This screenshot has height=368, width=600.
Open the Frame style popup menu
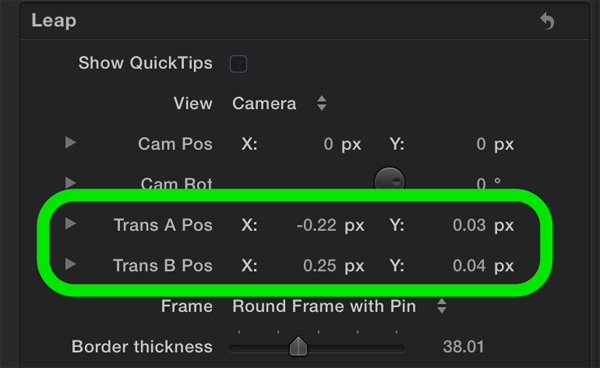339,306
